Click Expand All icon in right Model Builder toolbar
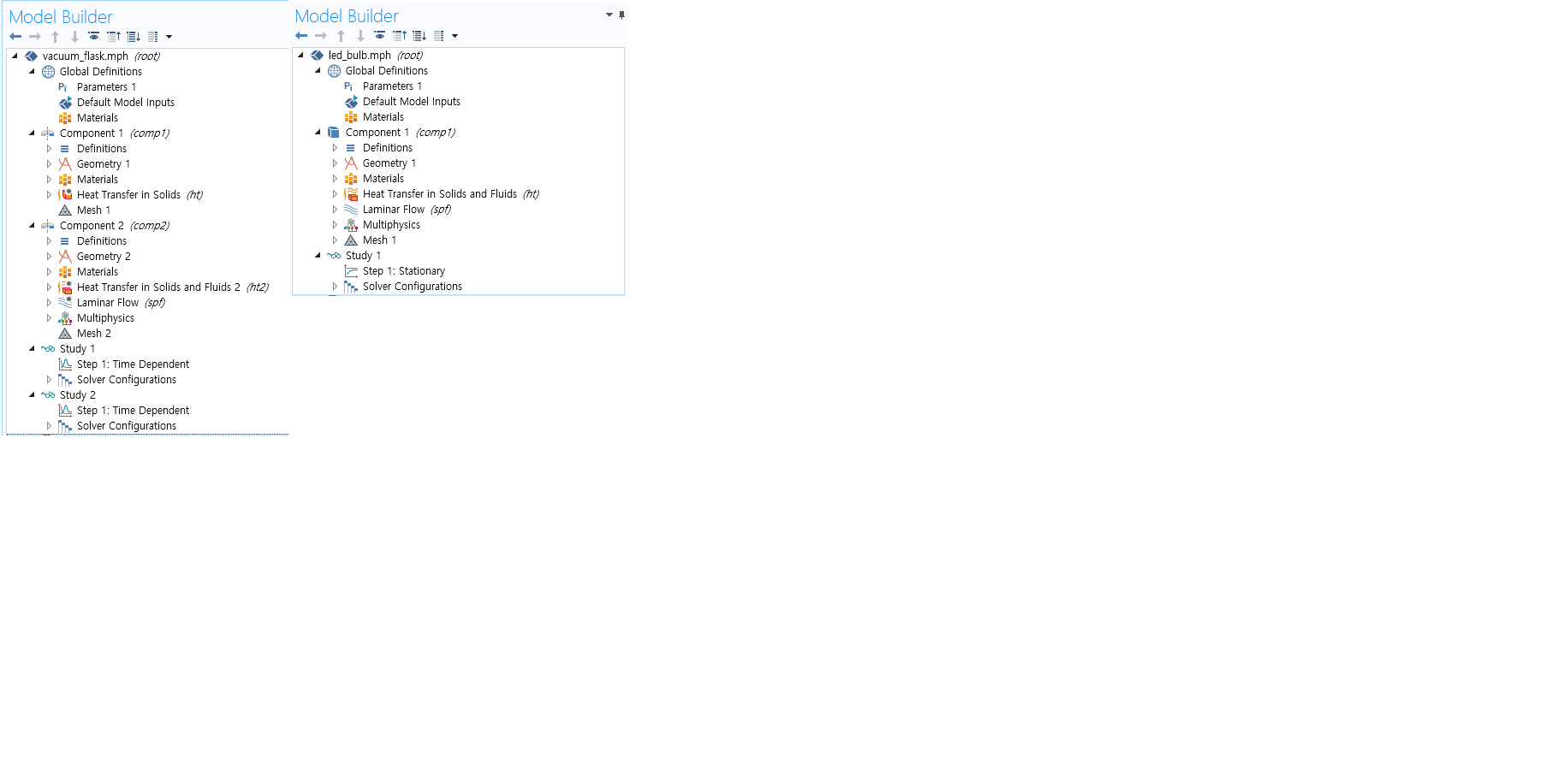Screen dimensions: 1568x776 click(419, 36)
